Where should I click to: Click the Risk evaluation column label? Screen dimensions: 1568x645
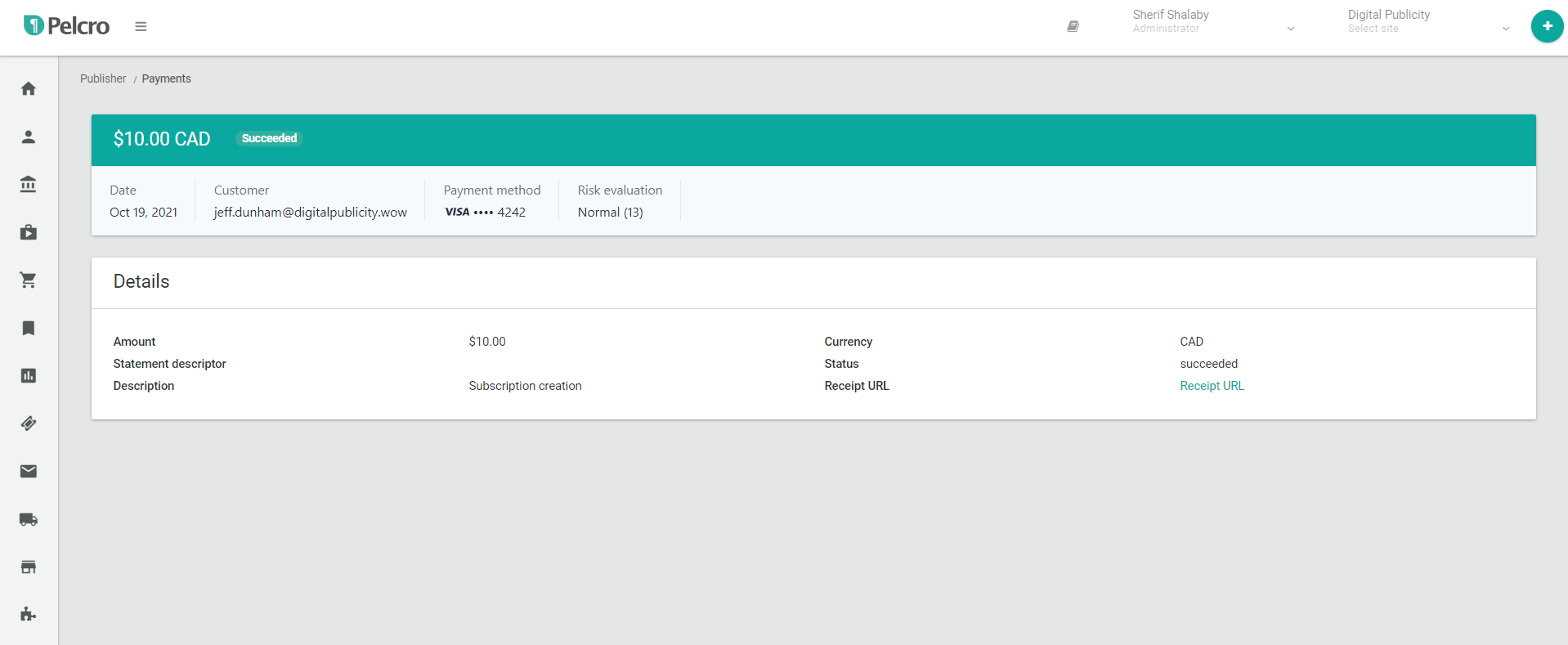[x=620, y=190]
